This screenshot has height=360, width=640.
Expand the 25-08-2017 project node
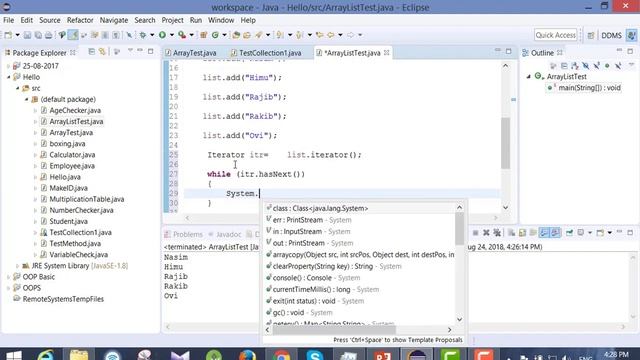point(9,66)
